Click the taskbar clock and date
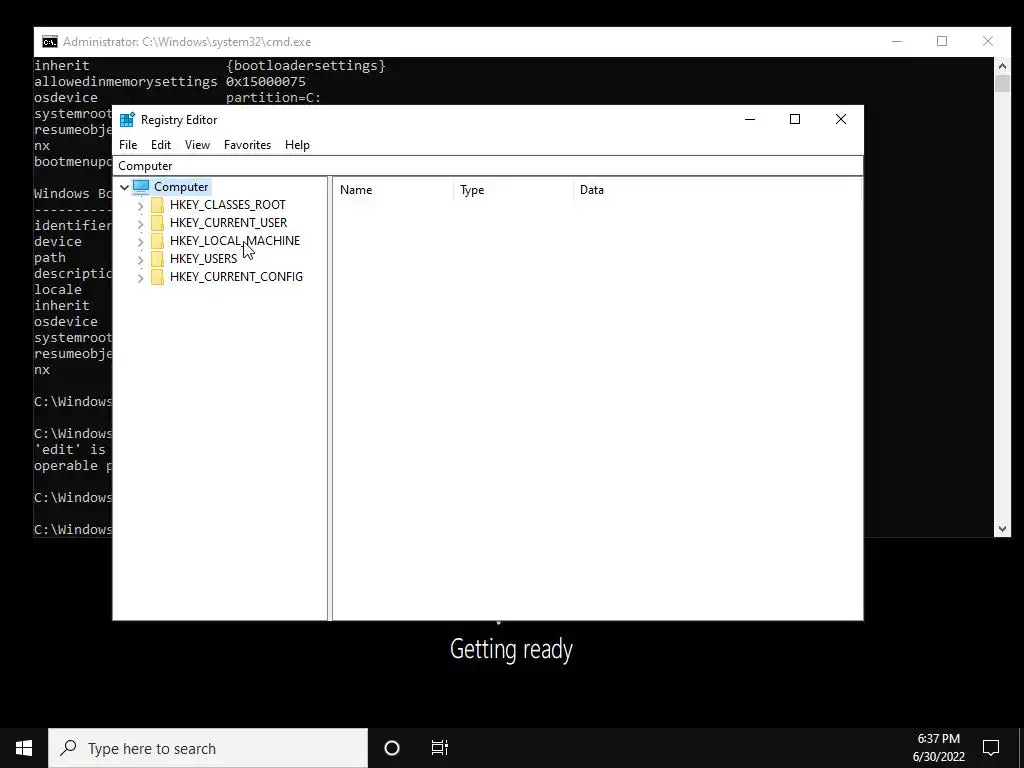The height and width of the screenshot is (768, 1024). (938, 748)
